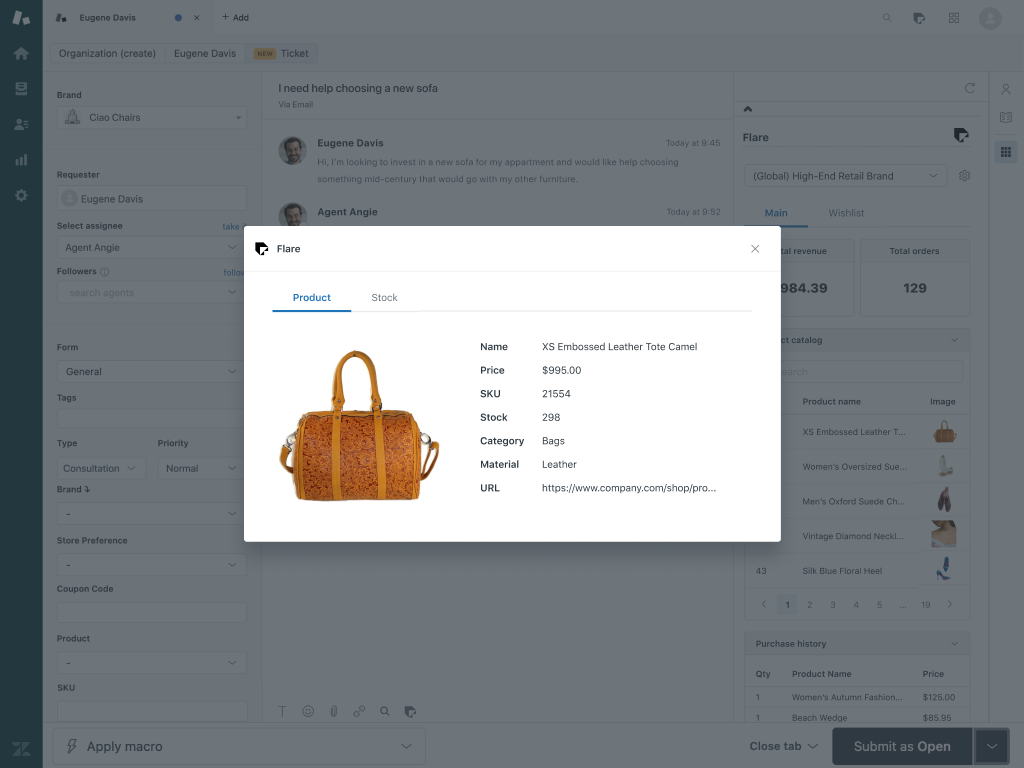Screen dimensions: 1024x768
Task: Open Views icon in sidebar
Action: 21,89
